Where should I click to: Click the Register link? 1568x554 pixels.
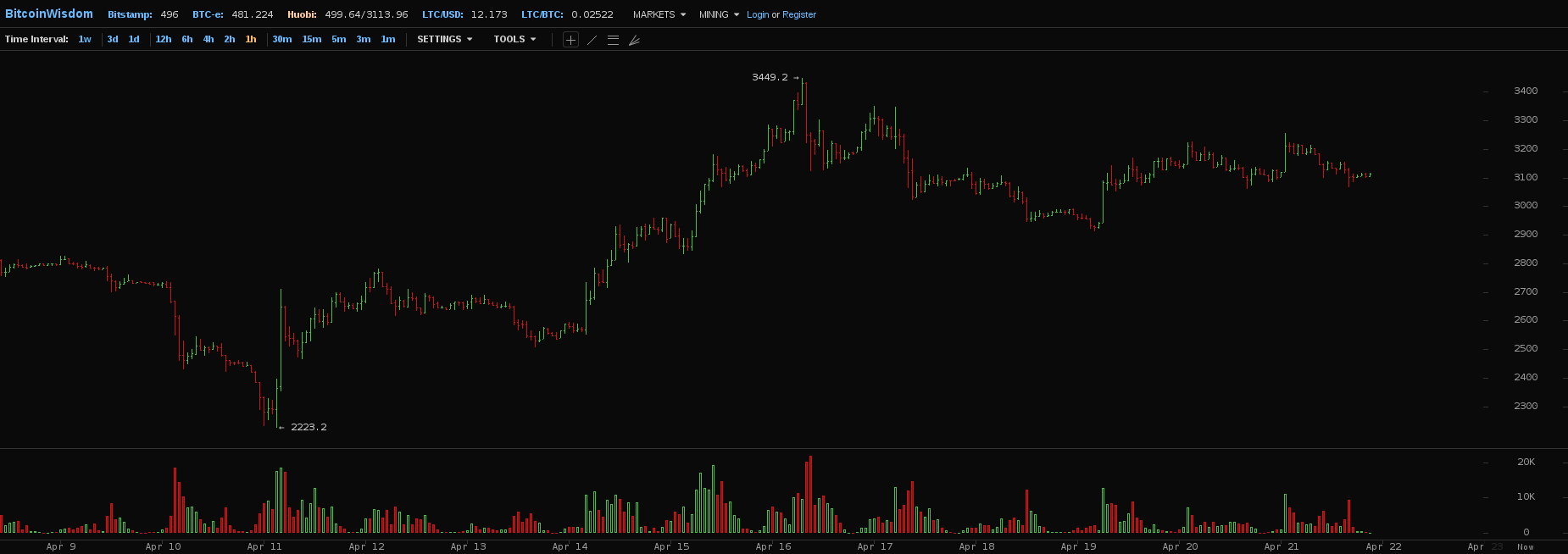(799, 14)
